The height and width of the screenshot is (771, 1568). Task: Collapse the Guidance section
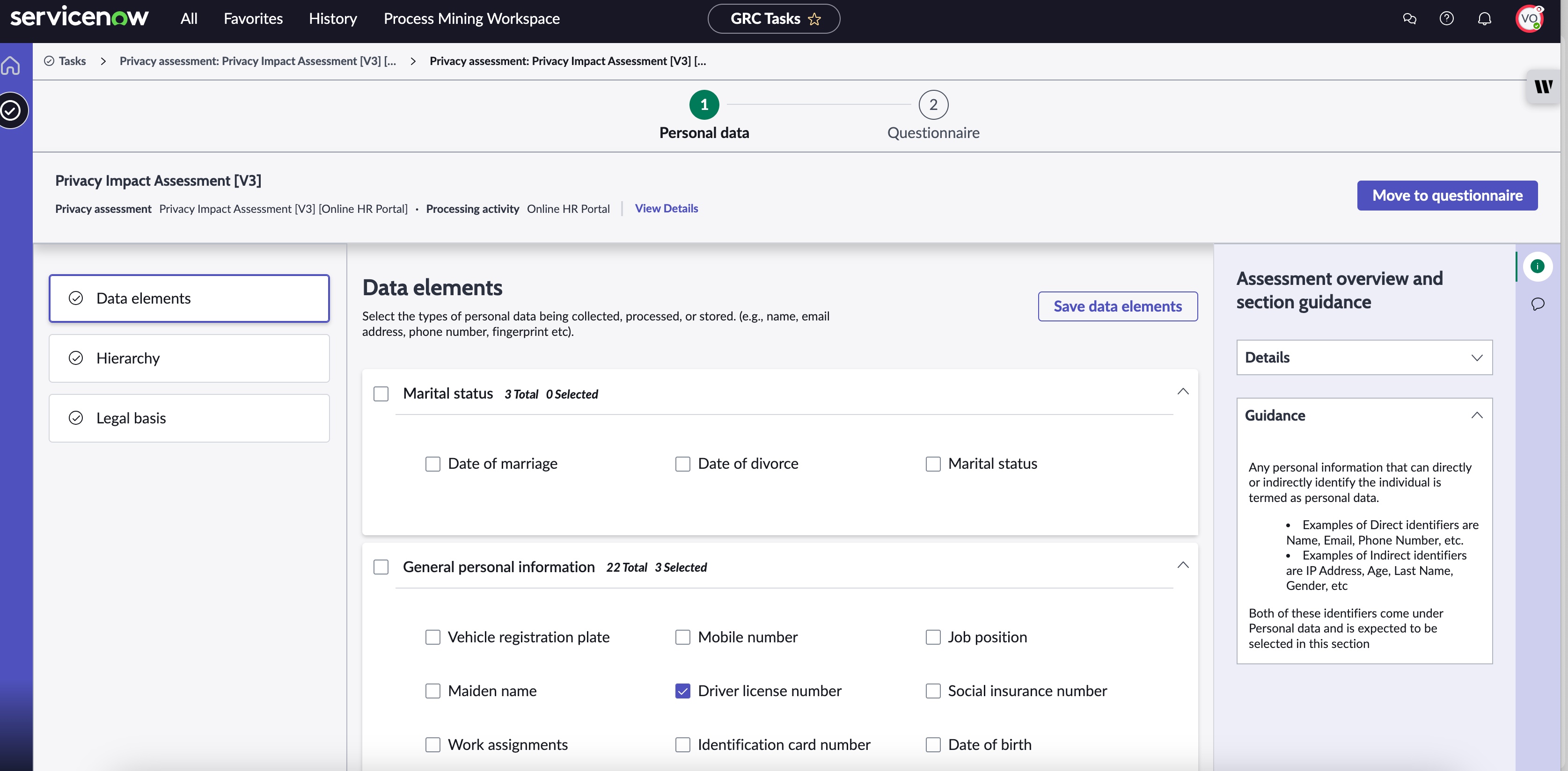pos(1476,415)
